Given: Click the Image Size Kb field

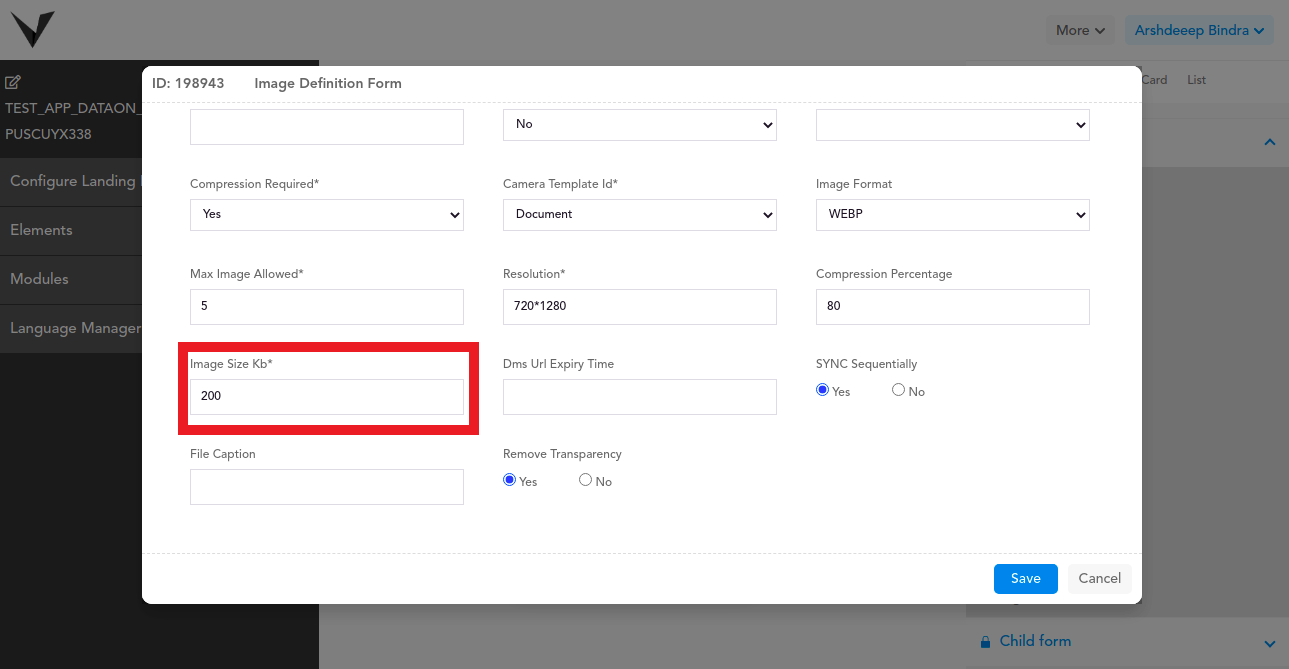Looking at the screenshot, I should [327, 397].
